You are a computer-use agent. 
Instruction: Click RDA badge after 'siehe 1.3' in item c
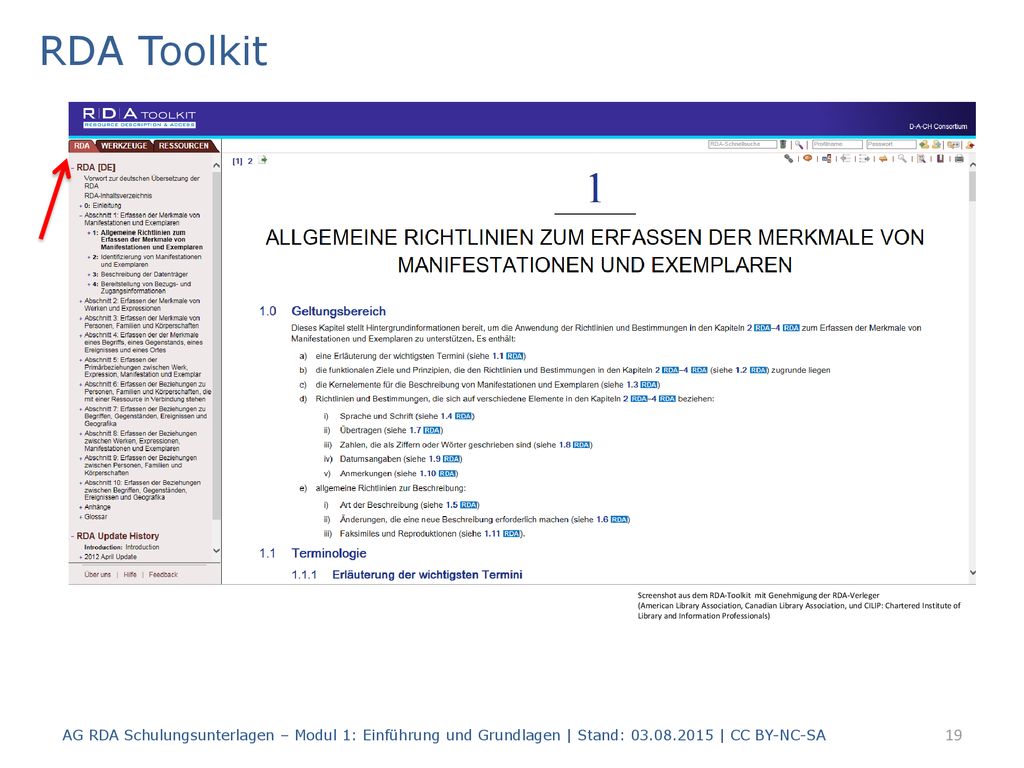[x=648, y=385]
